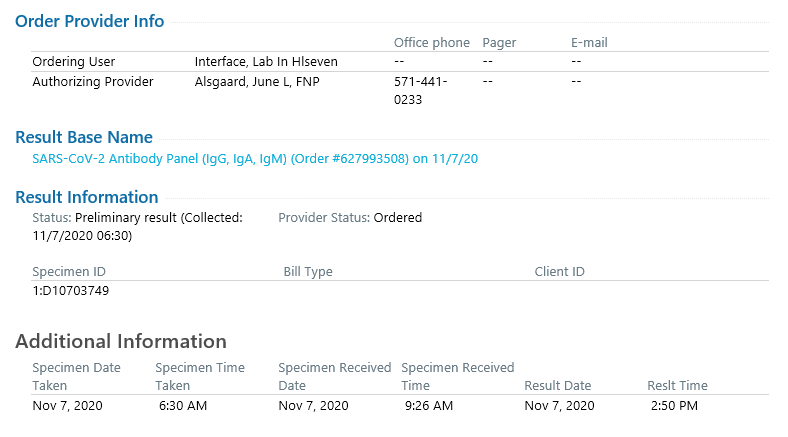Click the Result Date column header

click(557, 385)
